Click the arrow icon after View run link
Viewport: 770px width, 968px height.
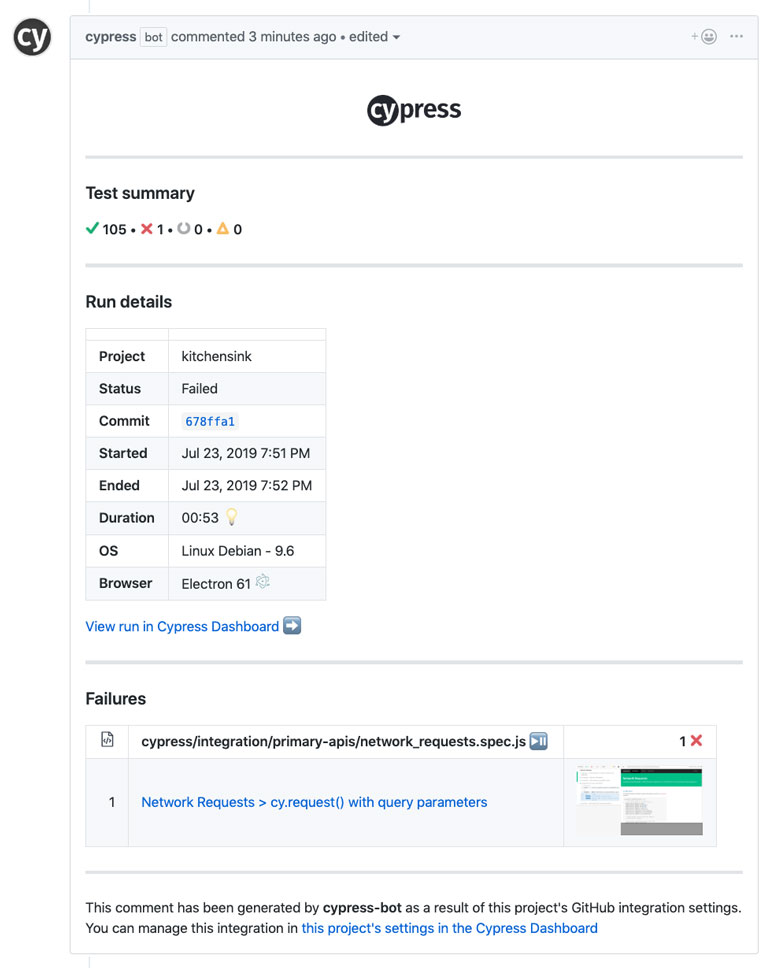click(289, 626)
